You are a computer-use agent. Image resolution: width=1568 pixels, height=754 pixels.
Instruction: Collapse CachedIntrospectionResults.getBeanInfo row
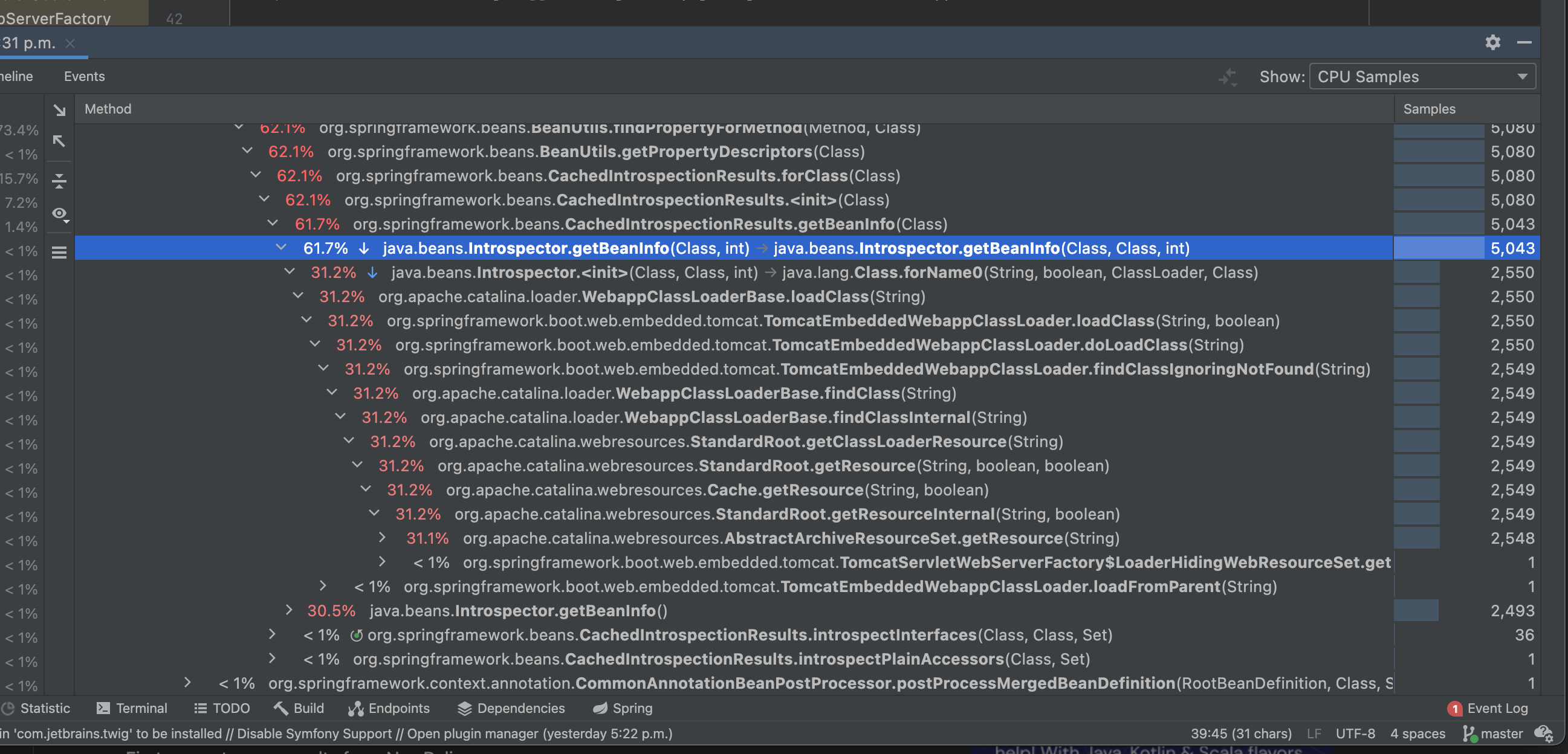click(273, 224)
